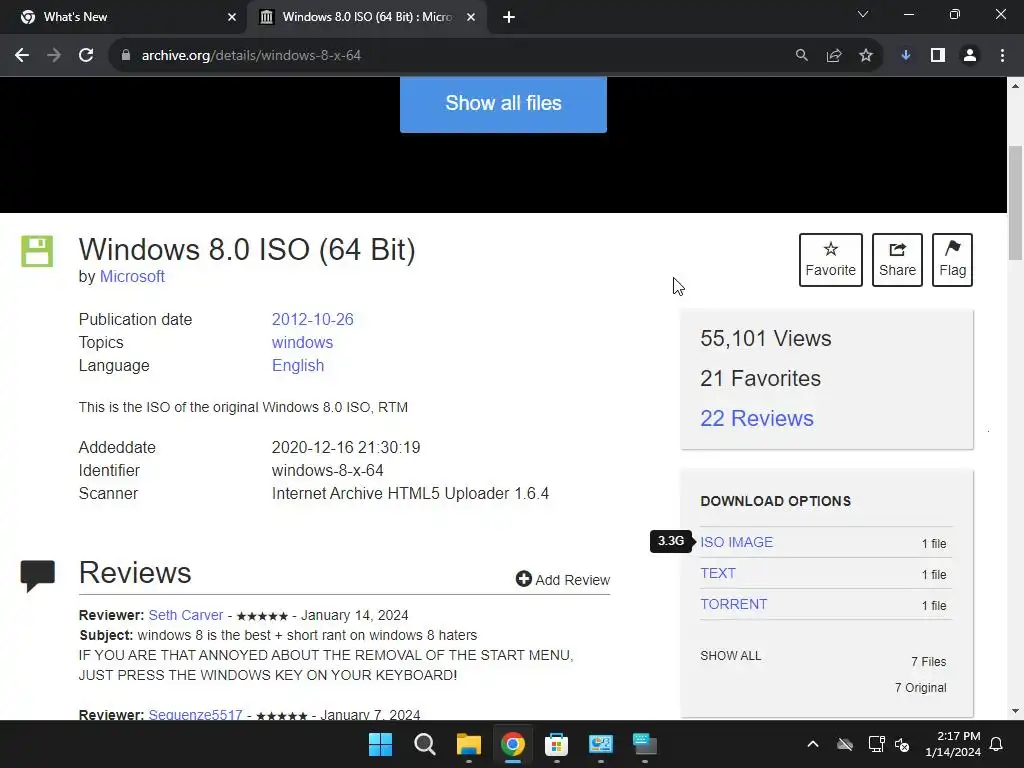Click the 55,101 Views text
This screenshot has width=1024, height=768.
765,338
